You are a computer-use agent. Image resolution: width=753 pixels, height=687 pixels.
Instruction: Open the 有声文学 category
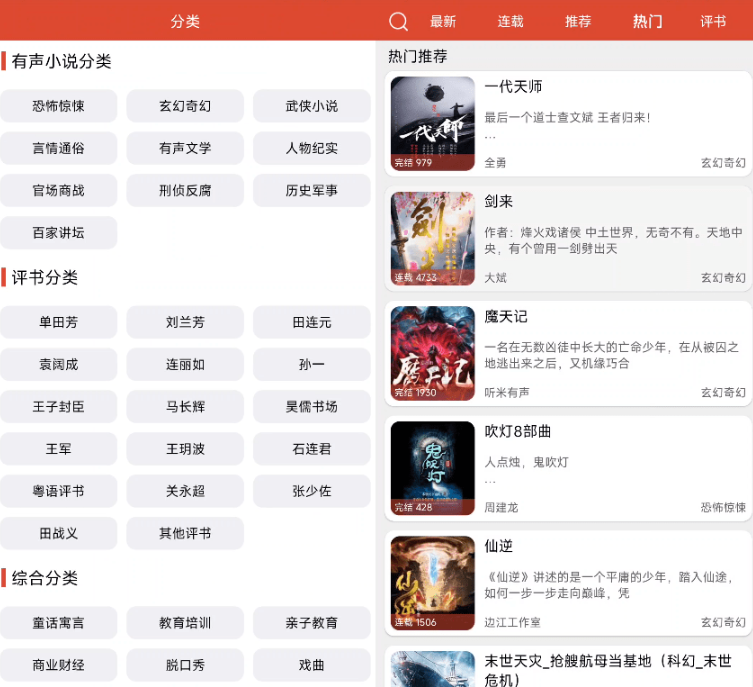[x=185, y=148]
